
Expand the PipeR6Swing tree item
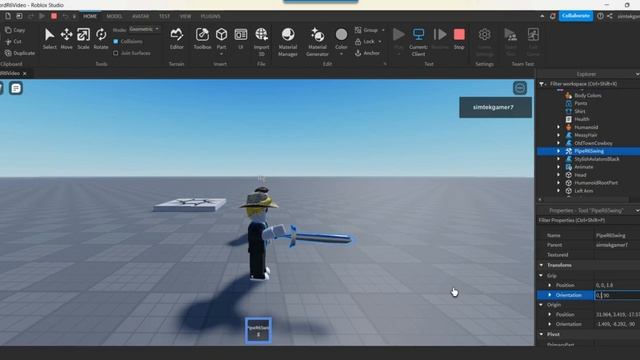559,151
